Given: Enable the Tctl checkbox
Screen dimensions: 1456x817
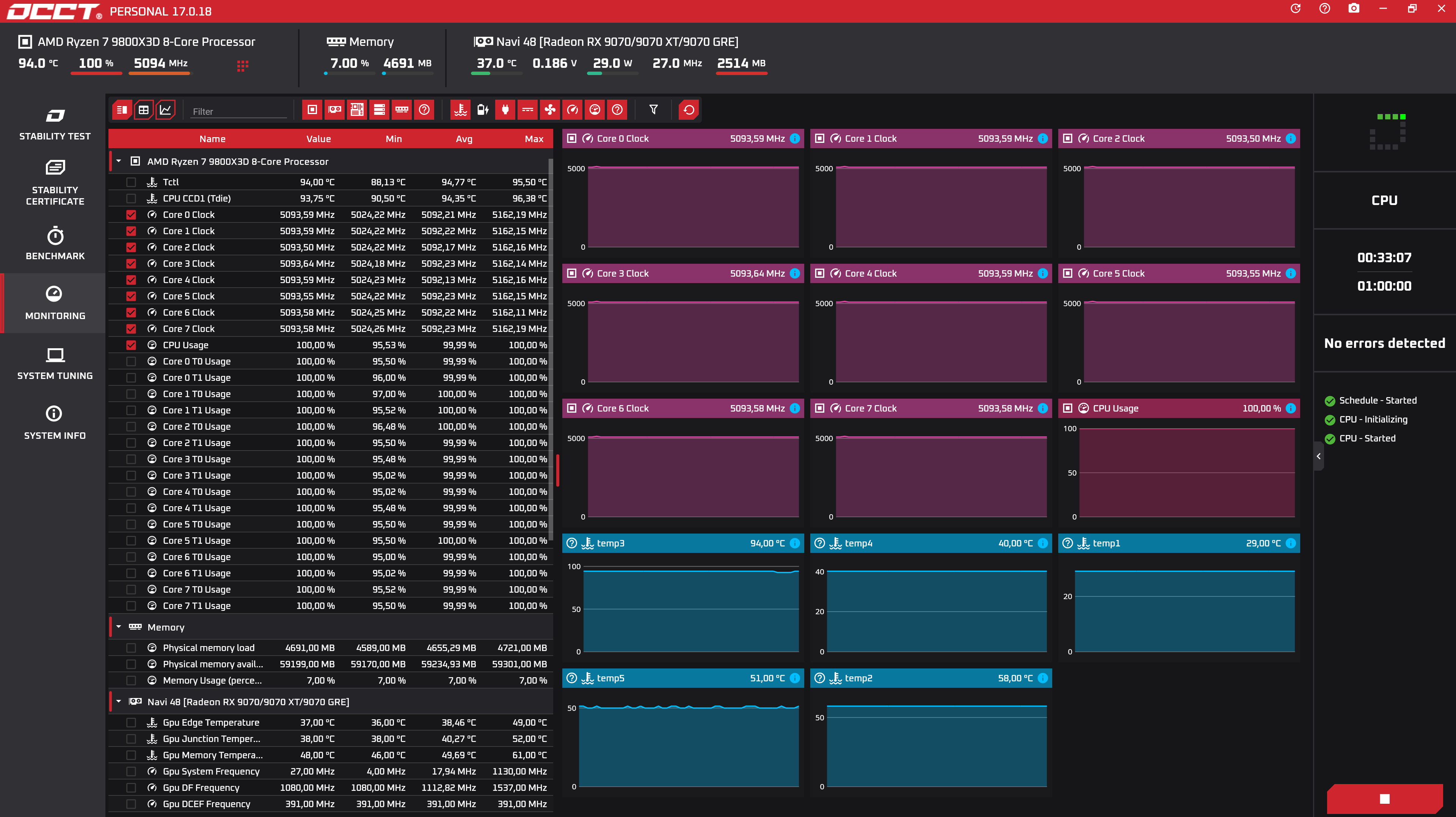Looking at the screenshot, I should tap(131, 182).
